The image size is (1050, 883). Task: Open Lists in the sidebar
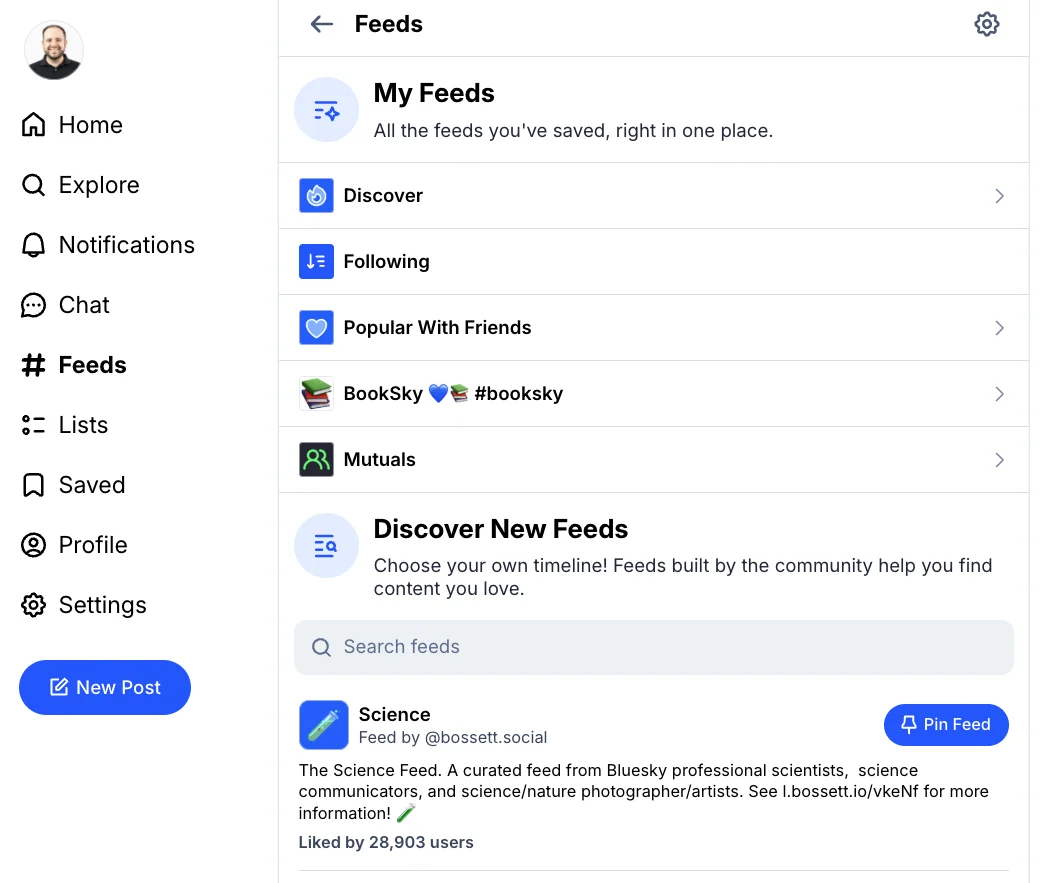(64, 425)
